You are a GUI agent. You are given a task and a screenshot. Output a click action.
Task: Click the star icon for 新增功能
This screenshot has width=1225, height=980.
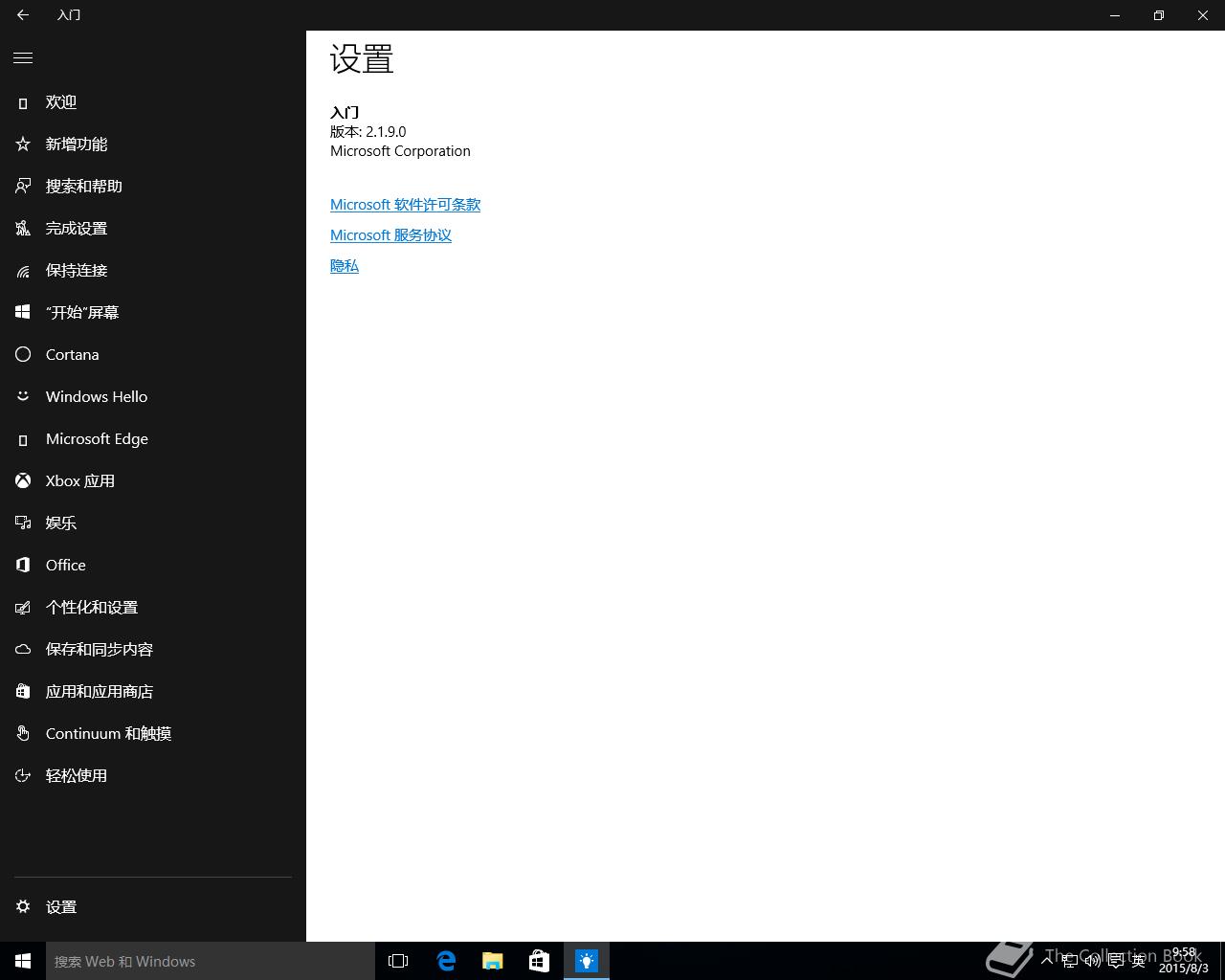[x=23, y=145]
